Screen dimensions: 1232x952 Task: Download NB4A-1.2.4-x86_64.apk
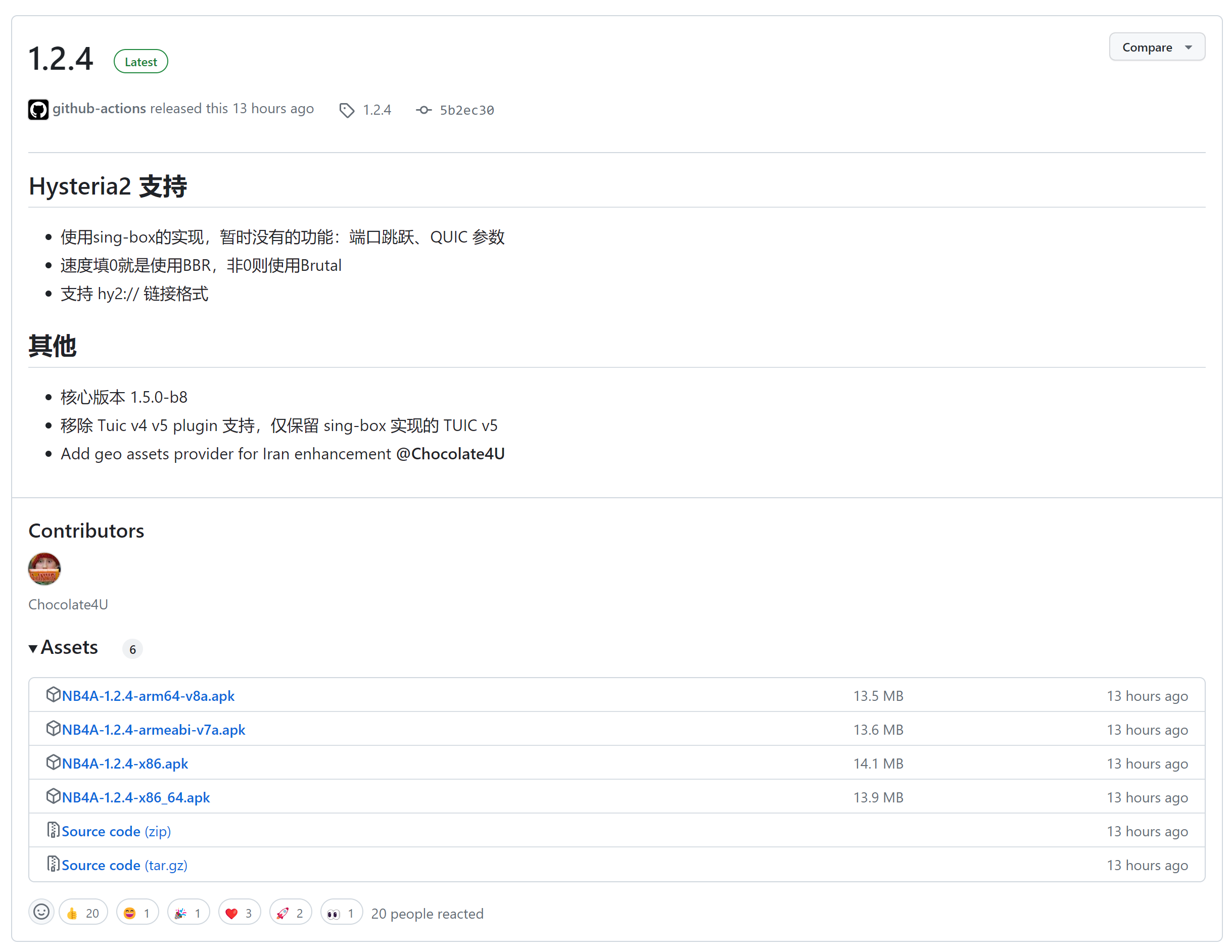[136, 797]
